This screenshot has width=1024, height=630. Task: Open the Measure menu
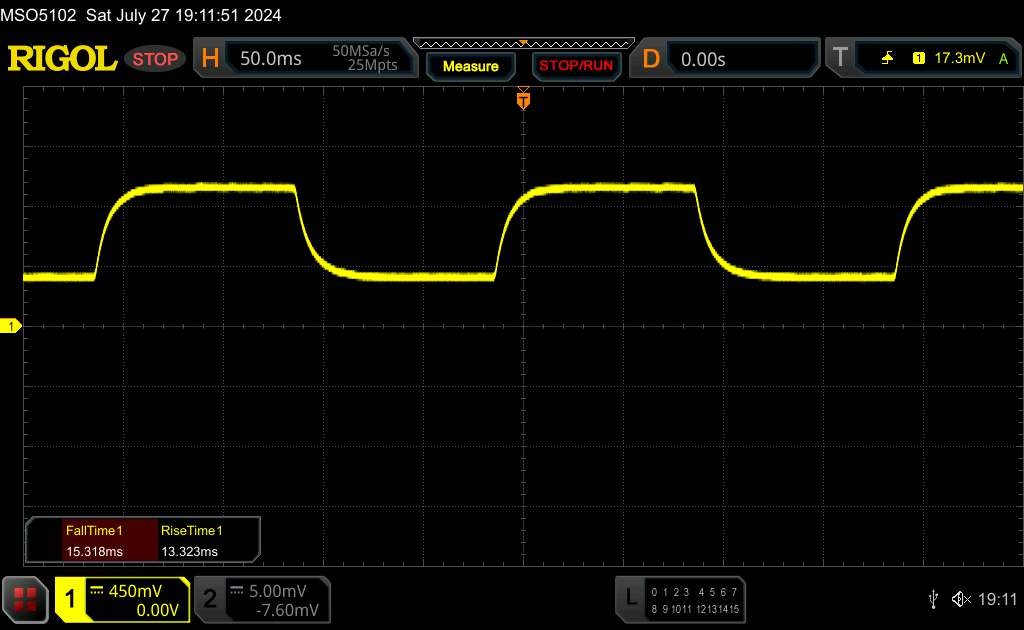click(x=470, y=66)
